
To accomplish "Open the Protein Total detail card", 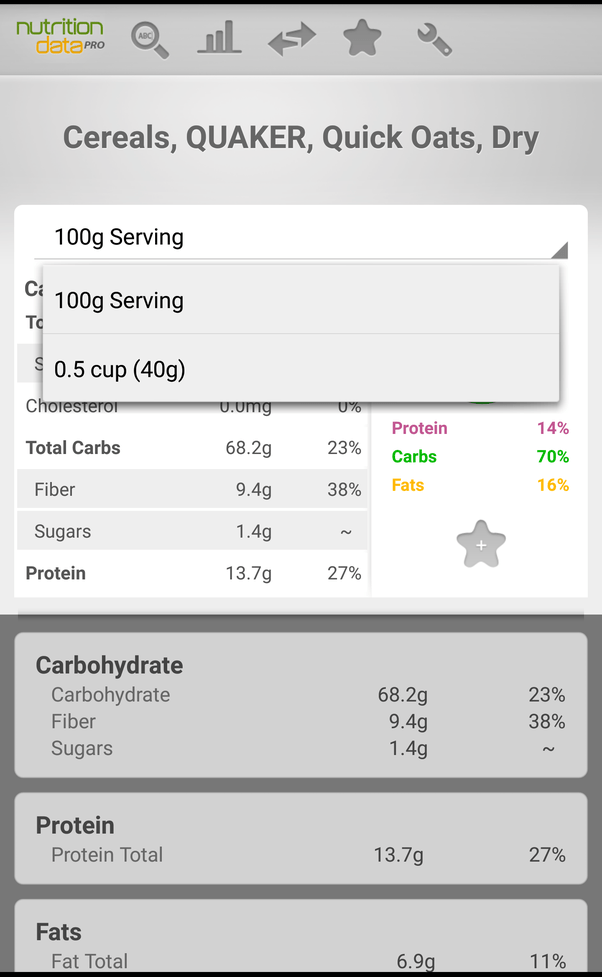I will click(x=301, y=838).
